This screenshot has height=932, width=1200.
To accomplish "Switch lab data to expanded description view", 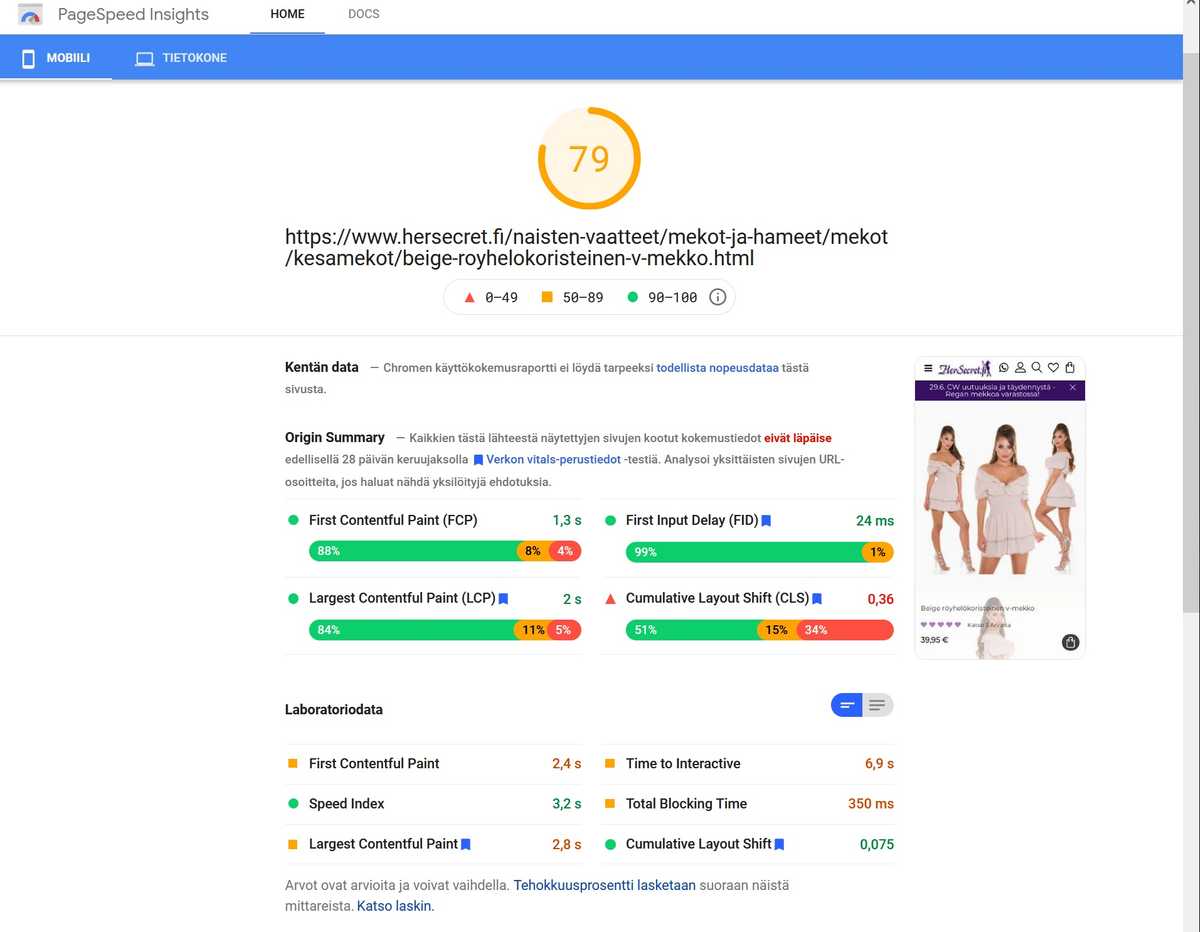I will click(x=877, y=705).
